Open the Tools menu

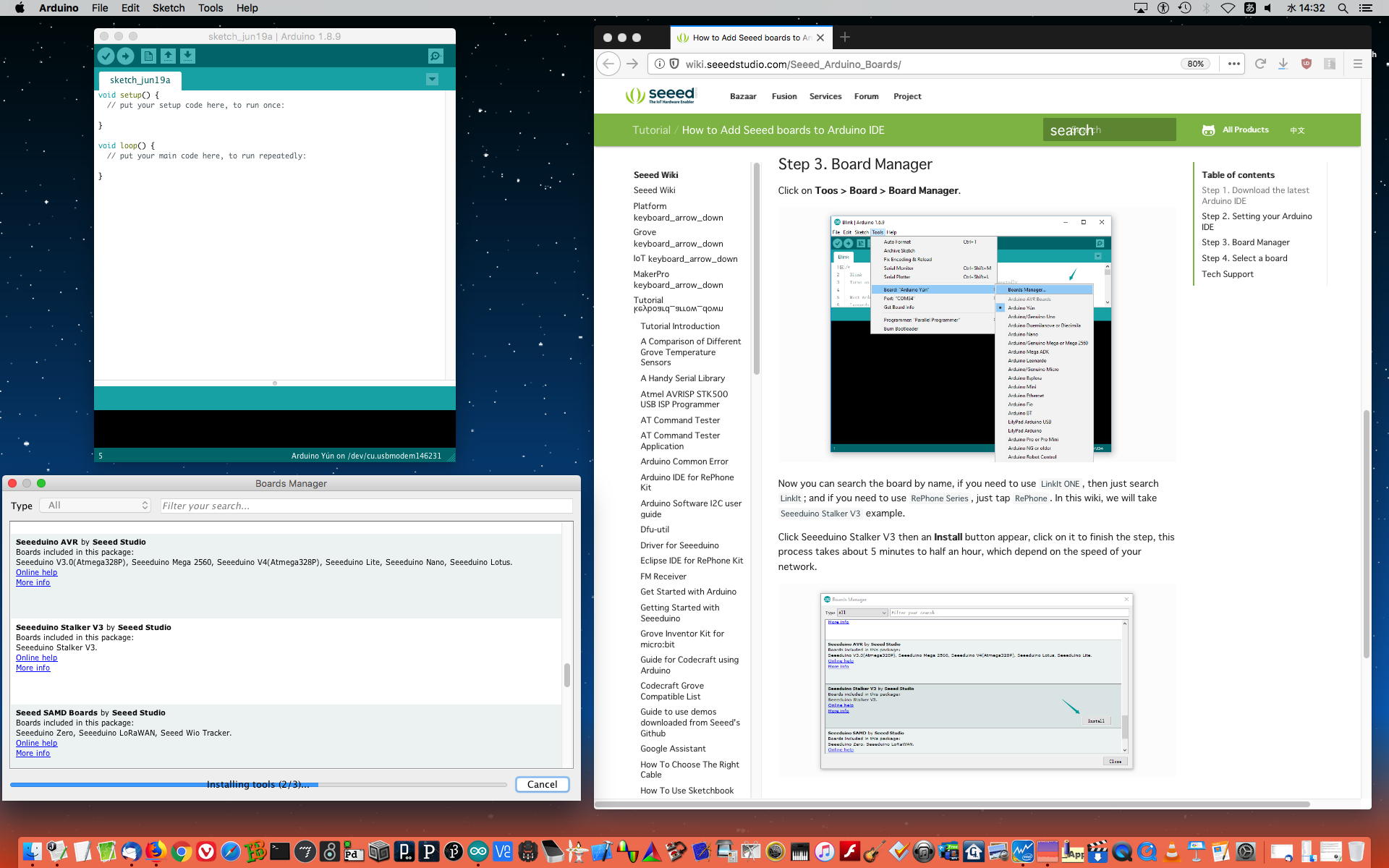(x=210, y=8)
